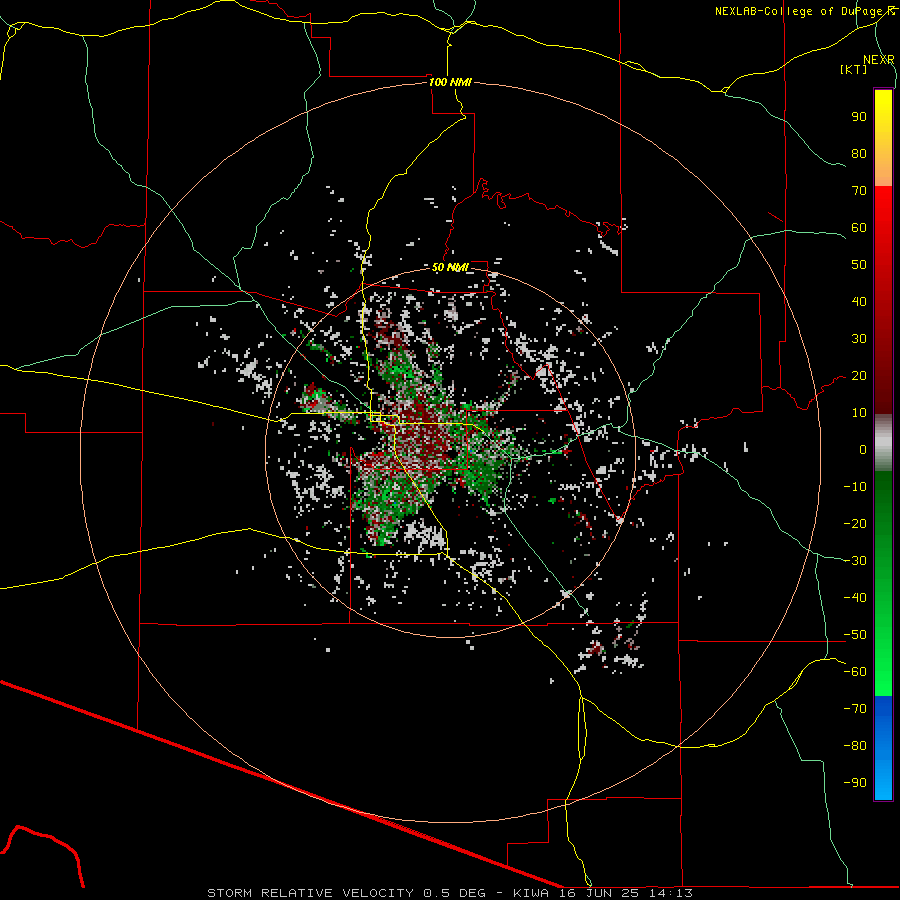The height and width of the screenshot is (900, 900).
Task: Click the 50 NMI range ring label
Action: point(450,267)
